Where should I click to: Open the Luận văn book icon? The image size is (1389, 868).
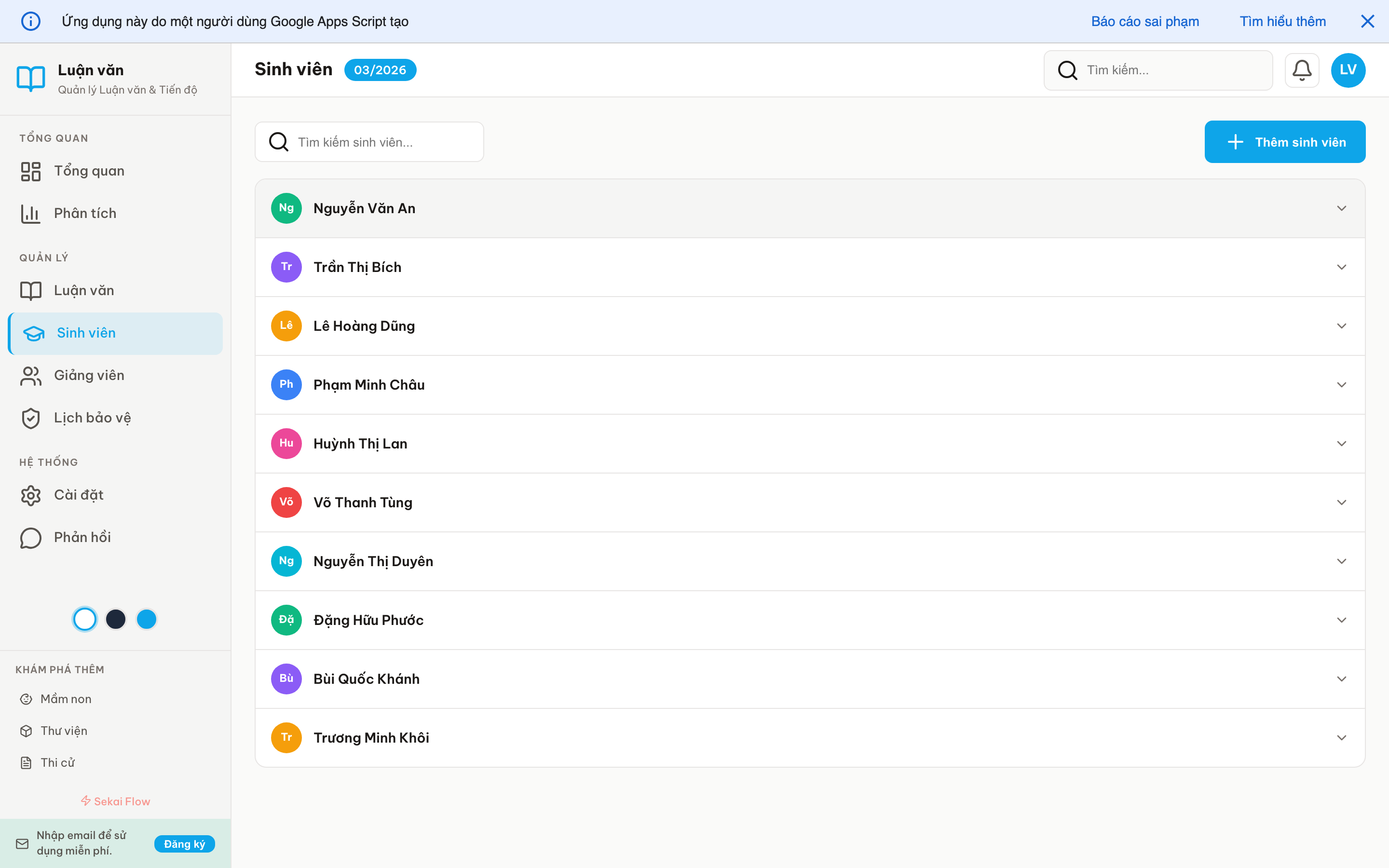click(30, 290)
